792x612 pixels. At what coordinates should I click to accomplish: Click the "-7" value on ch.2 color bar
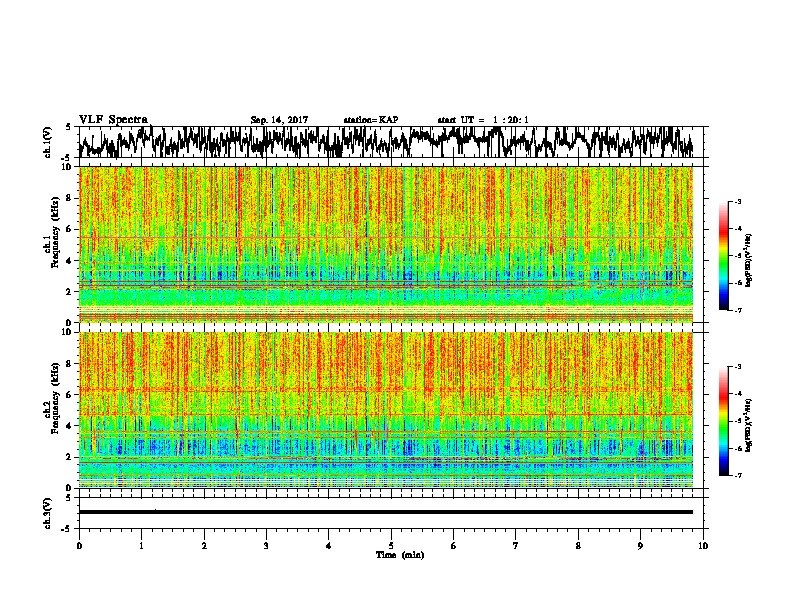click(x=737, y=476)
